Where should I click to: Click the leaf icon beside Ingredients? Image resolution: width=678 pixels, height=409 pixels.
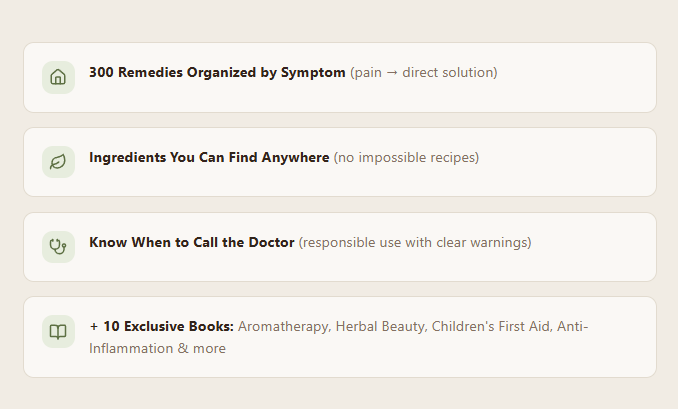pyautogui.click(x=58, y=162)
